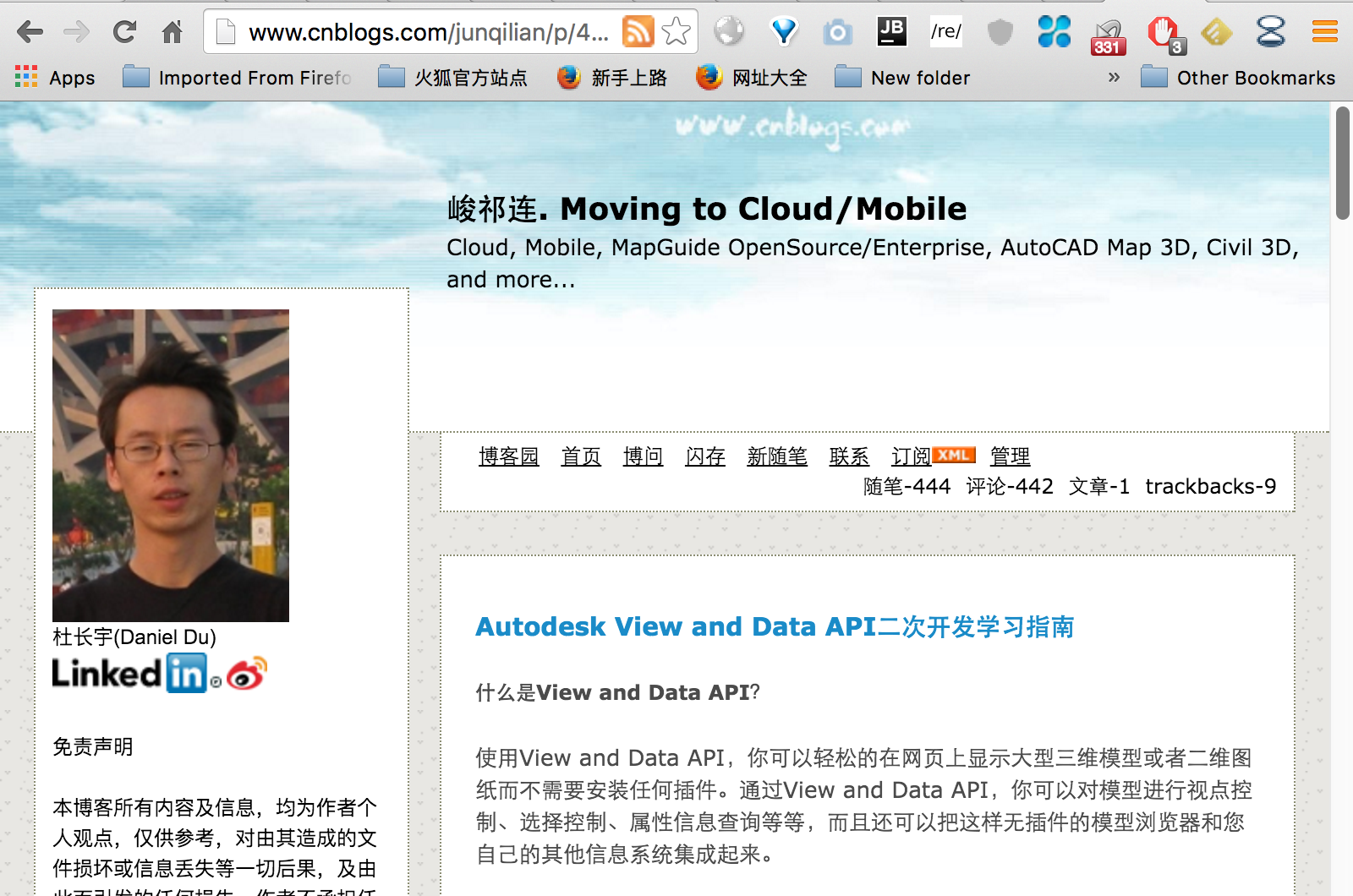This screenshot has height=896, width=1353.
Task: Click the trackbacks-9 count
Action: point(1211,486)
